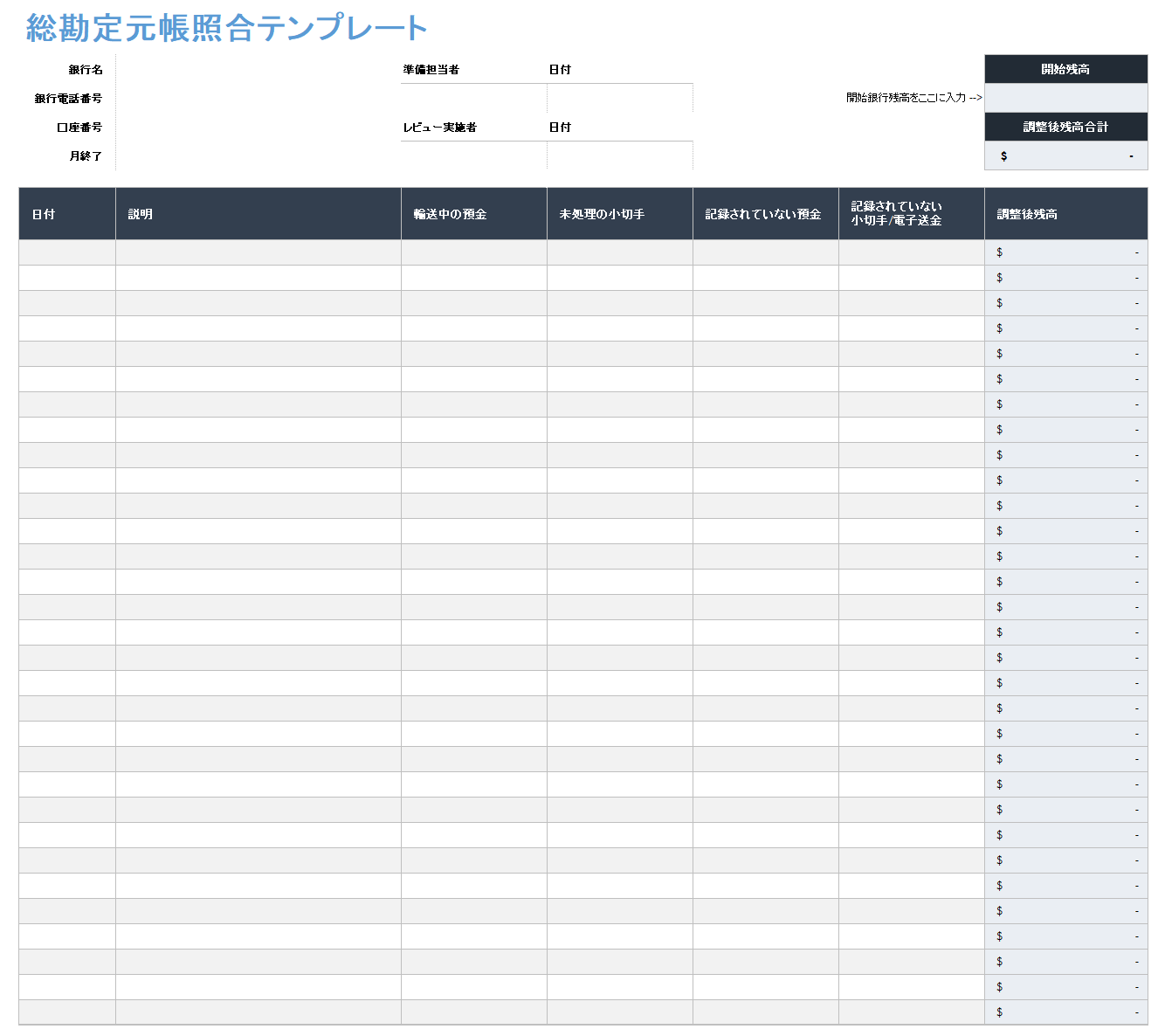This screenshot has width=1165, height=1036.
Task: Select the 準備担当者 label
Action: coord(431,70)
